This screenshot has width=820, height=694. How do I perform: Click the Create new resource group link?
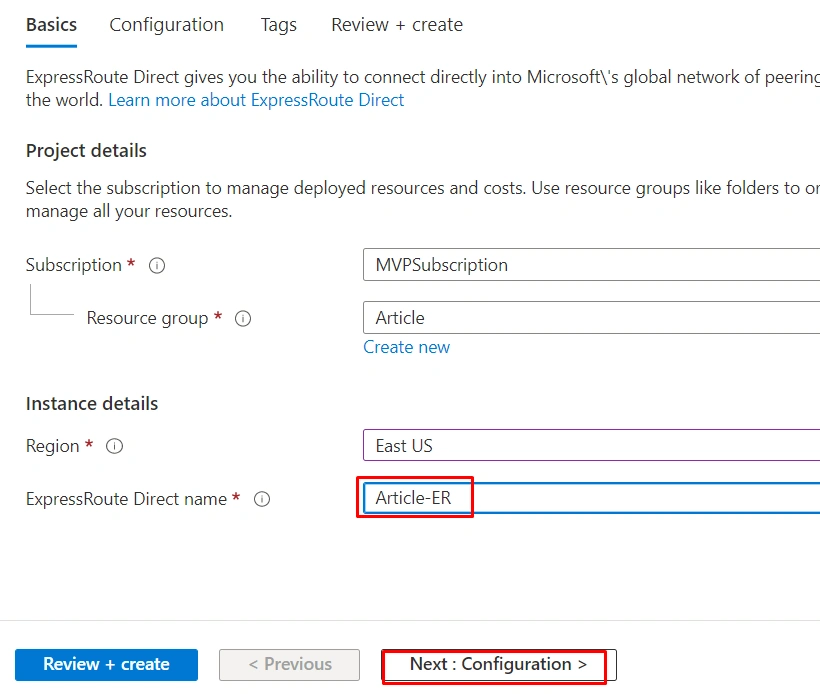pos(406,347)
